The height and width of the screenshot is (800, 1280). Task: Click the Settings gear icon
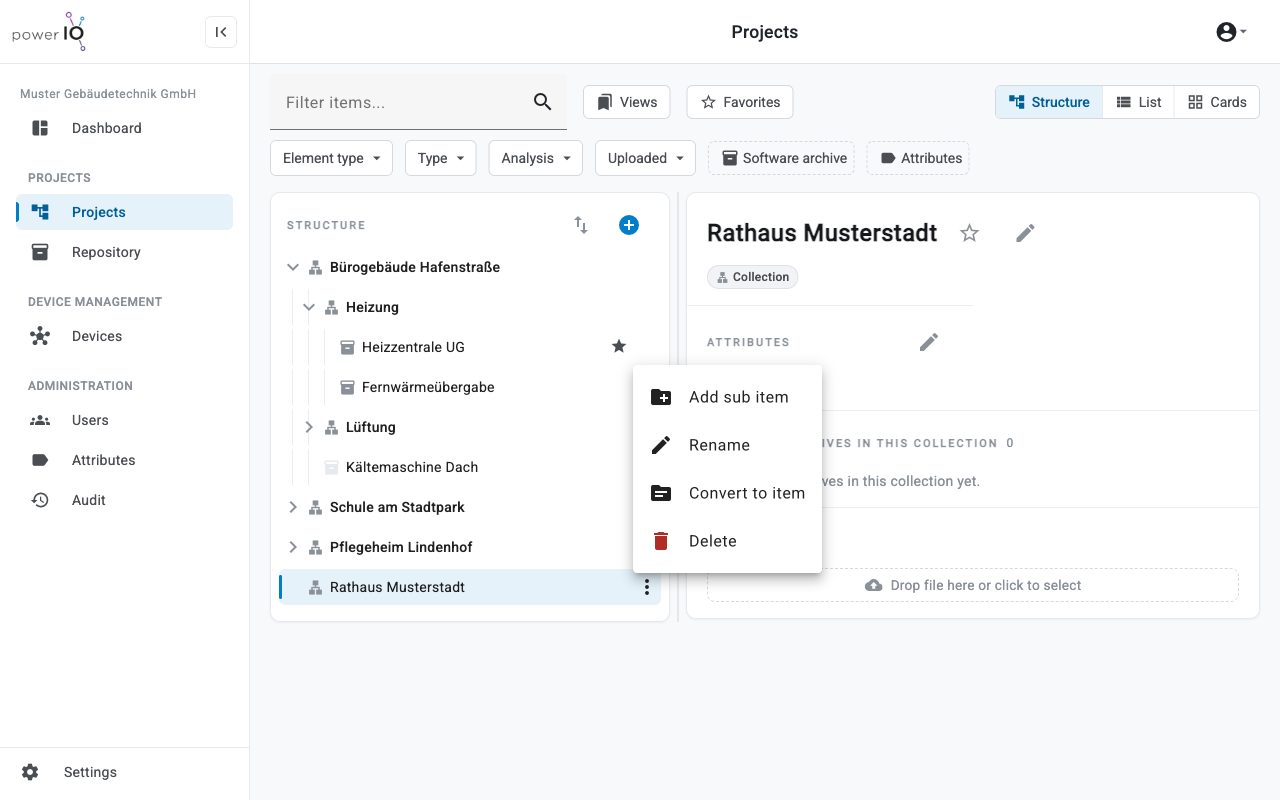(x=30, y=772)
